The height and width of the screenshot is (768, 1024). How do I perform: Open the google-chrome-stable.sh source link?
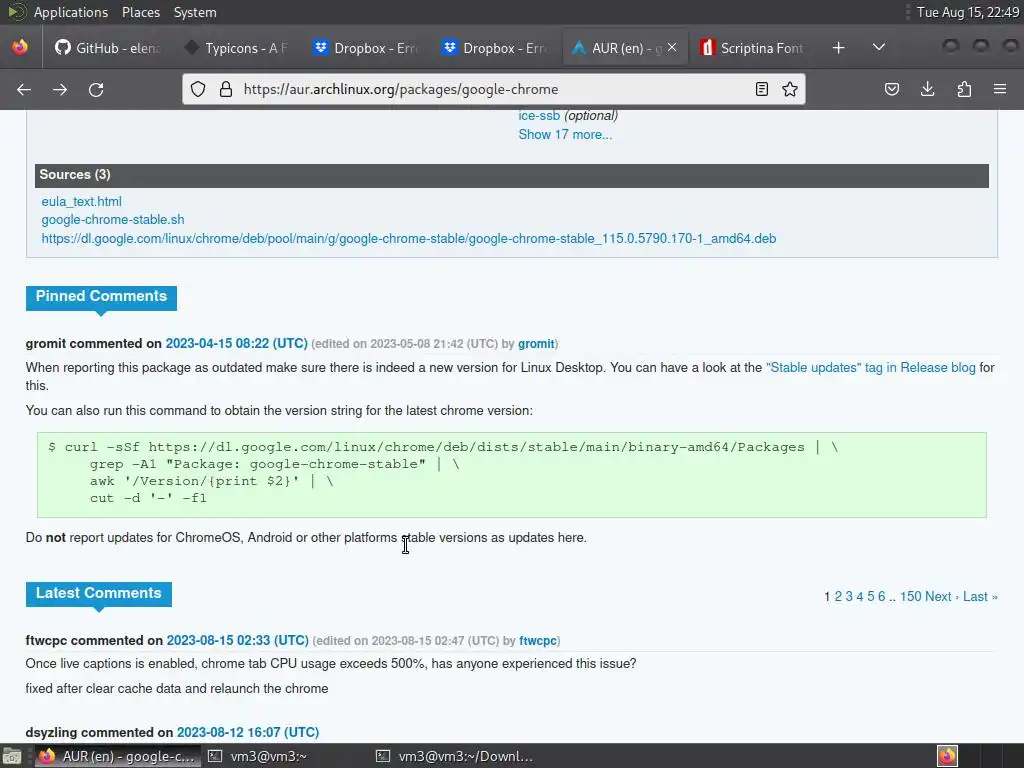[x=113, y=220]
